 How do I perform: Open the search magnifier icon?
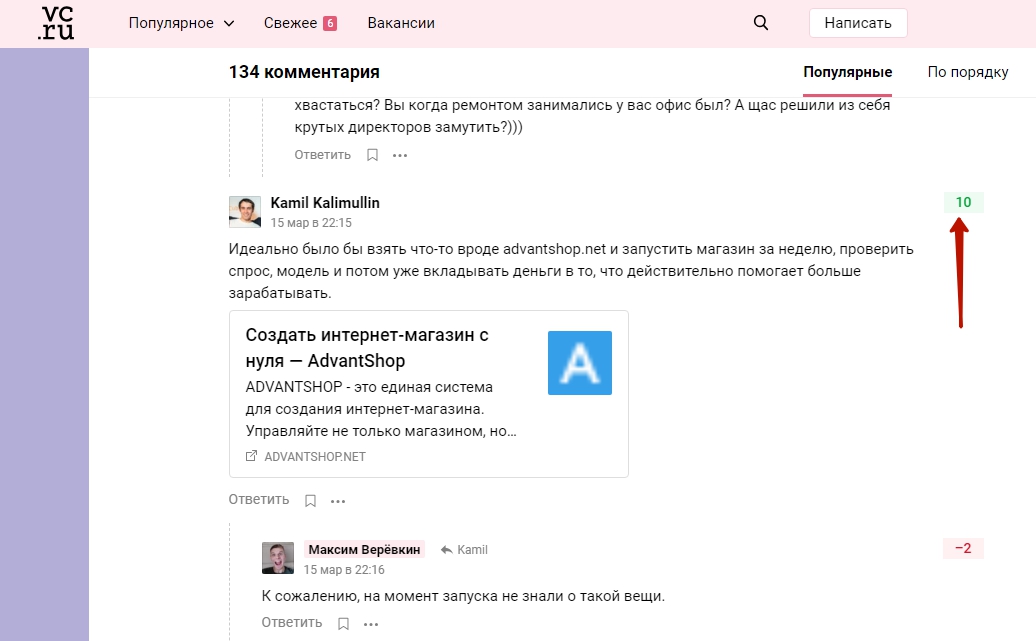click(x=760, y=22)
